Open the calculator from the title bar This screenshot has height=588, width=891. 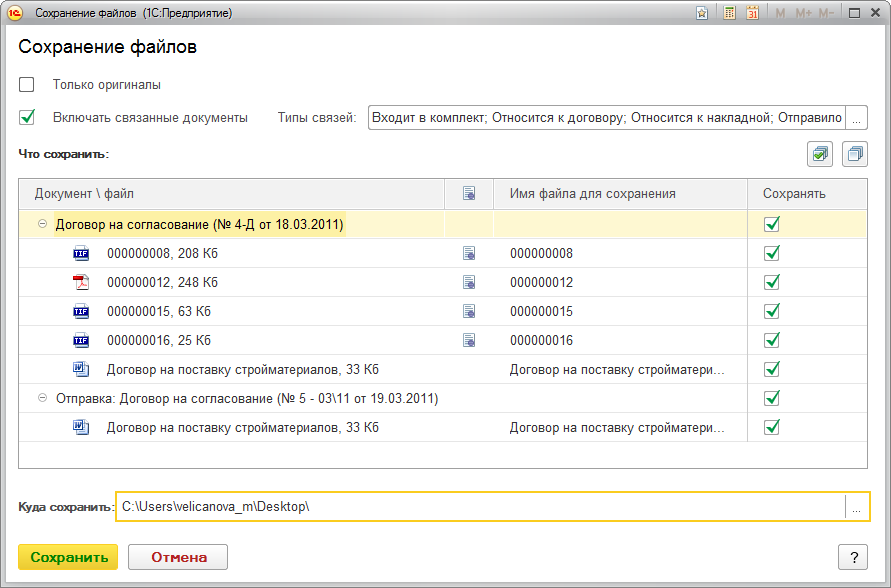tap(727, 13)
